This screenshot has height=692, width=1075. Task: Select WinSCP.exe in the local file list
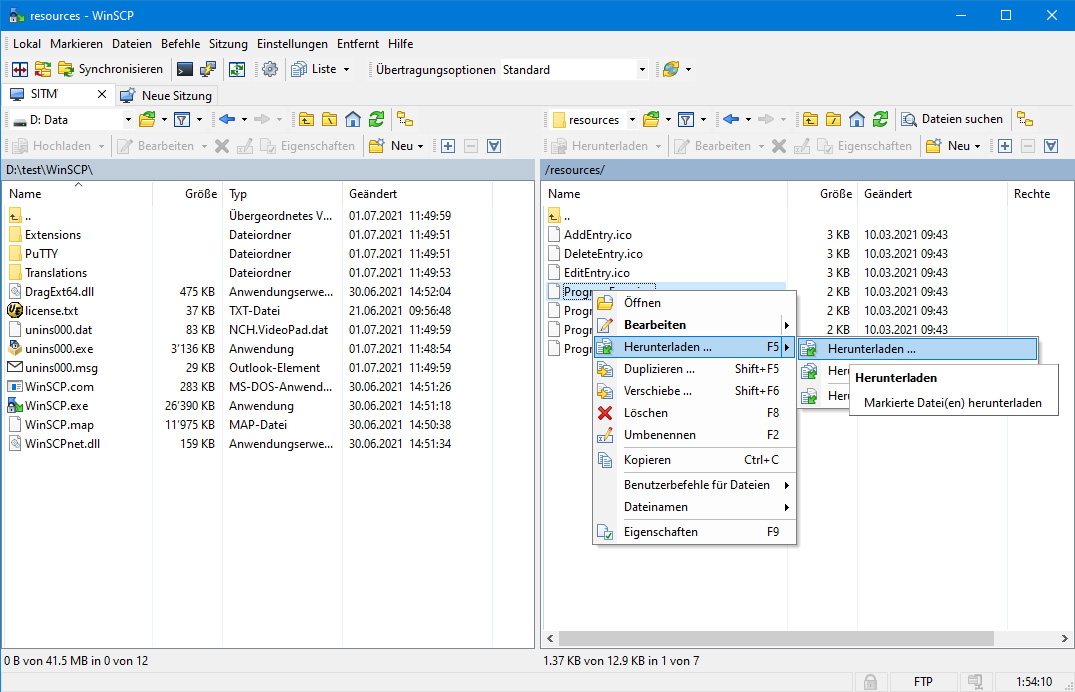[x=56, y=406]
